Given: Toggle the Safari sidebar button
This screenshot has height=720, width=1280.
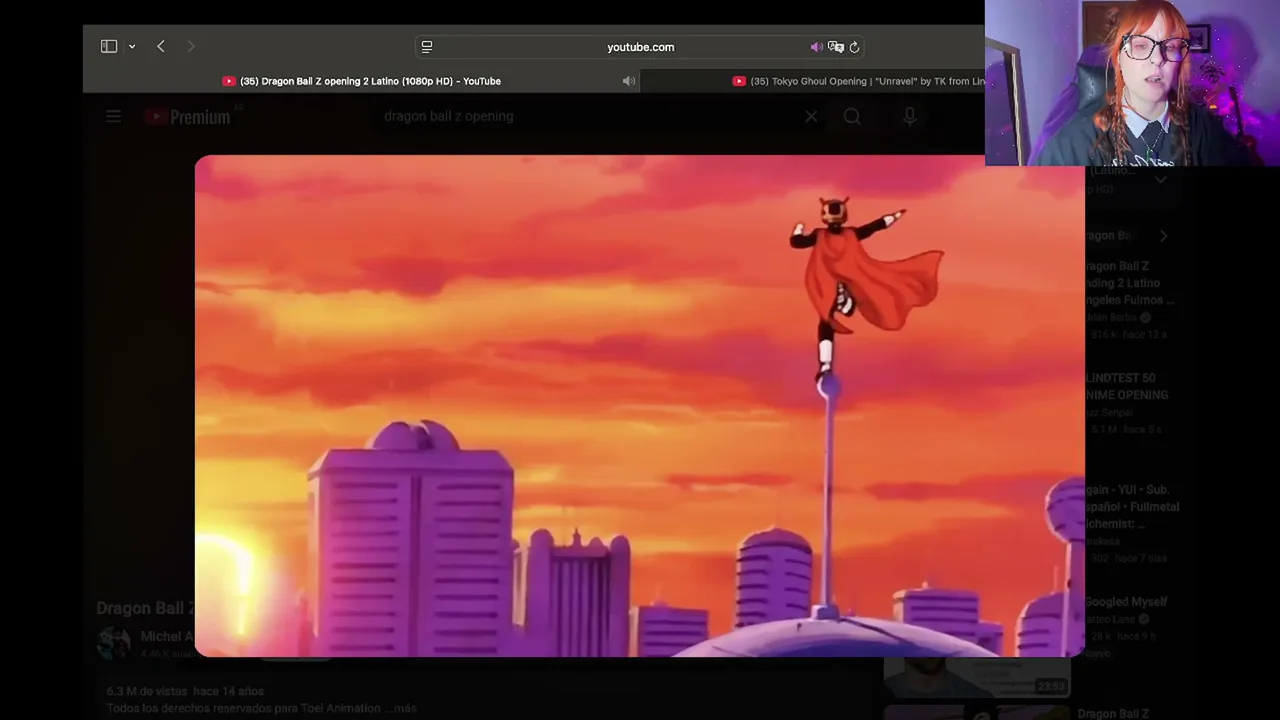Looking at the screenshot, I should [109, 46].
